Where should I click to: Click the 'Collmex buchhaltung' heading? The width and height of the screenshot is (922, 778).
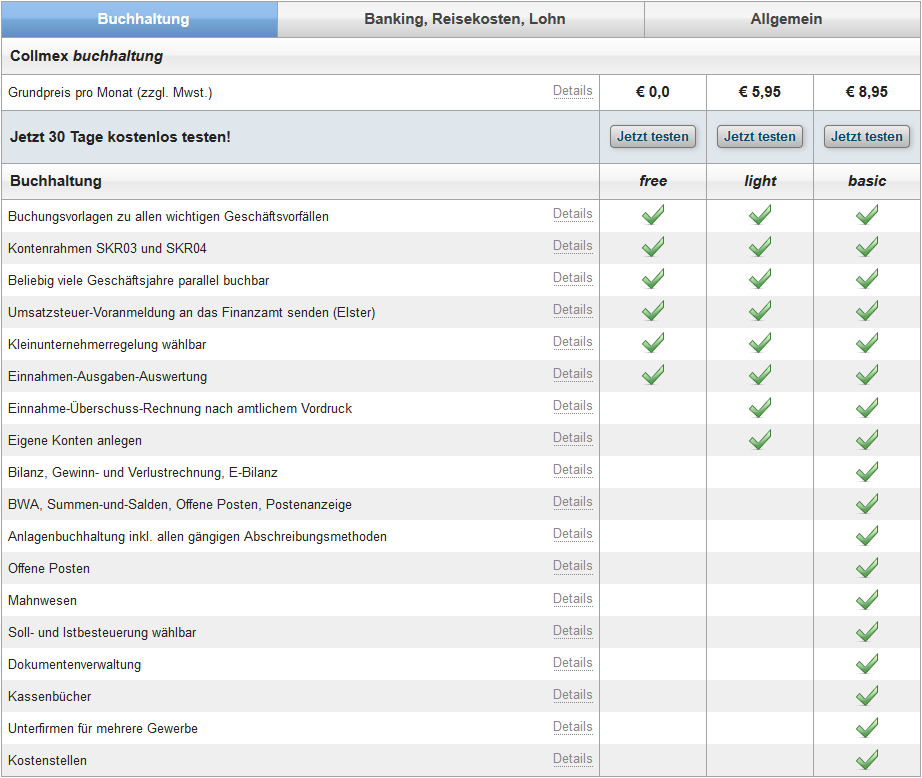(x=86, y=56)
